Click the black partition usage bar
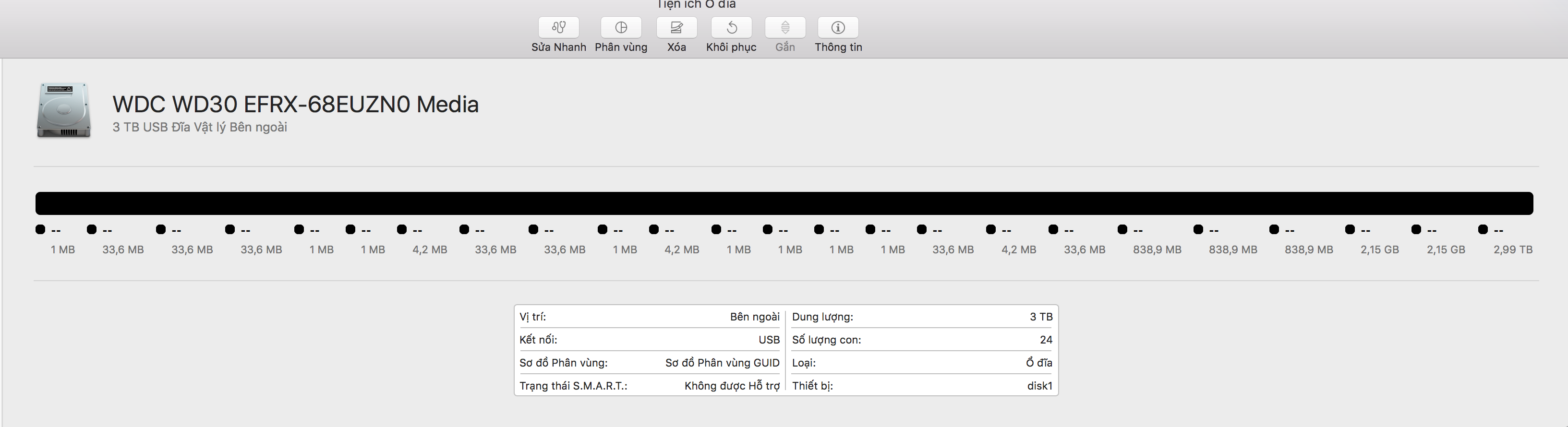Screen dimensions: 1568x427 click(784, 203)
